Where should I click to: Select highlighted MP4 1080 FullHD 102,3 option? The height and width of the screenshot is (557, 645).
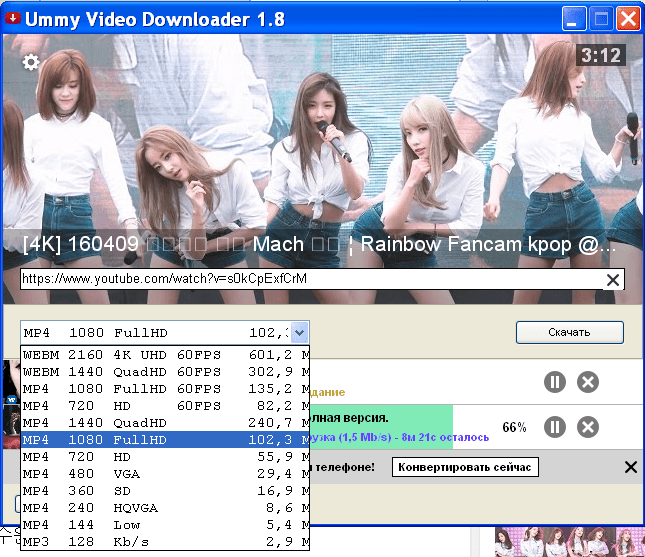[x=165, y=440]
